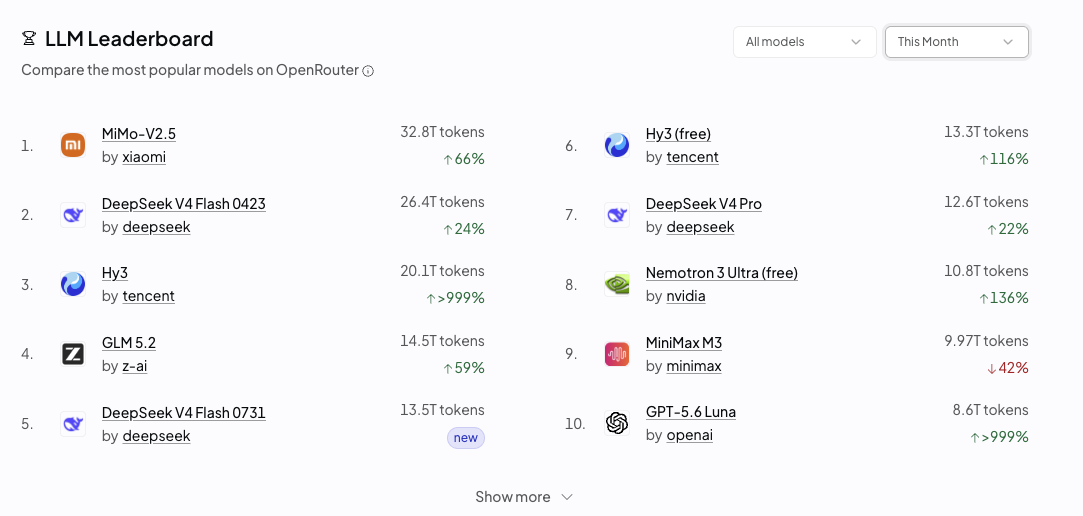
Task: Click the new badge on DeepSeek V4 Flash 0731
Action: (x=466, y=438)
